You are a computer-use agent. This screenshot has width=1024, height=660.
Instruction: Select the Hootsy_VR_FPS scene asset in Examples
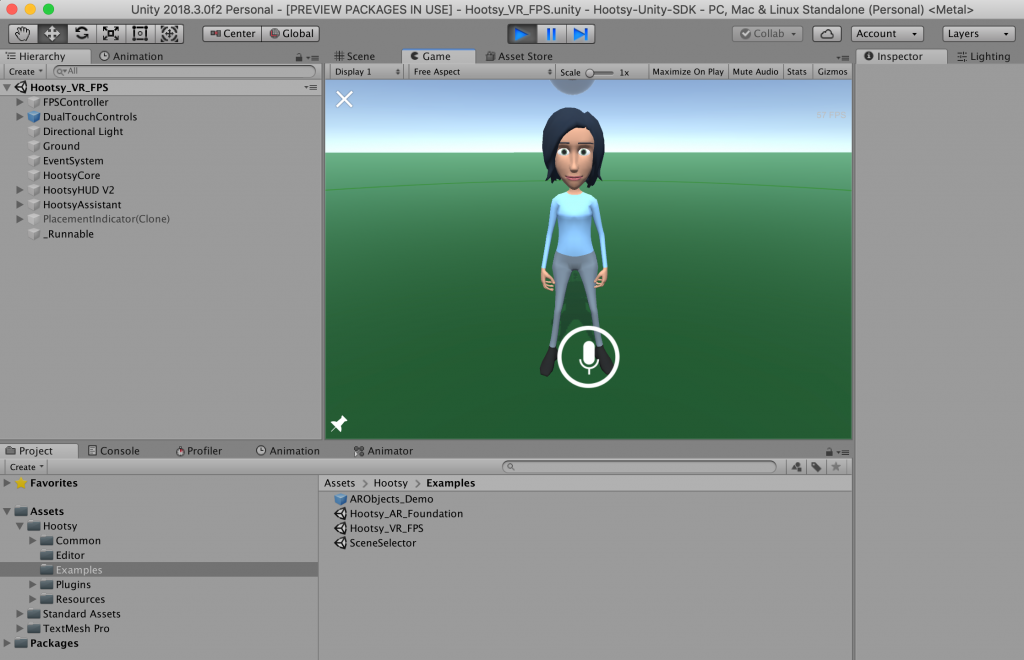(x=379, y=528)
